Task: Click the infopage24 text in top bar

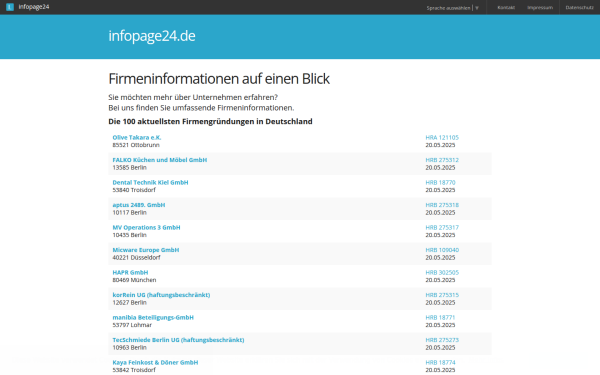Action: tap(34, 7)
